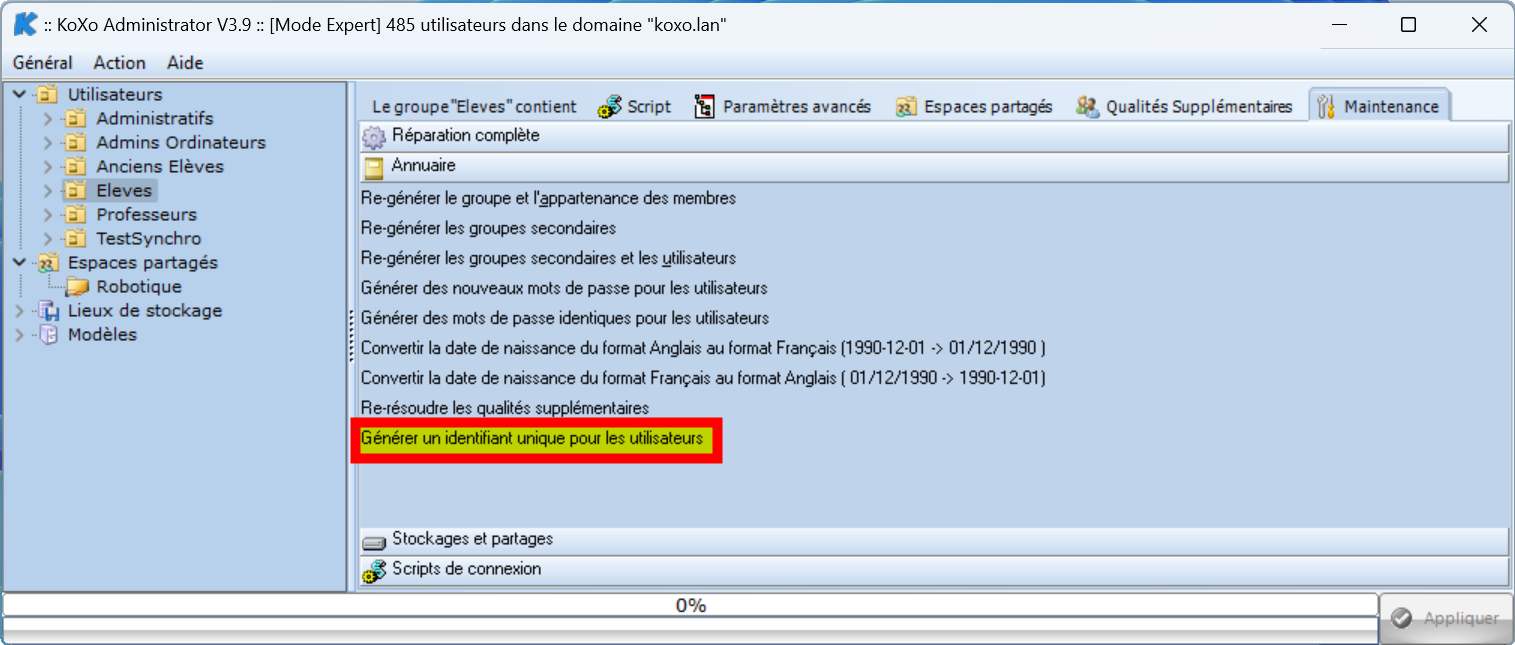Select 'Re-générer le groupe et l'appartenance des membres'
Viewport: 1515px width, 645px height.
click(x=549, y=199)
